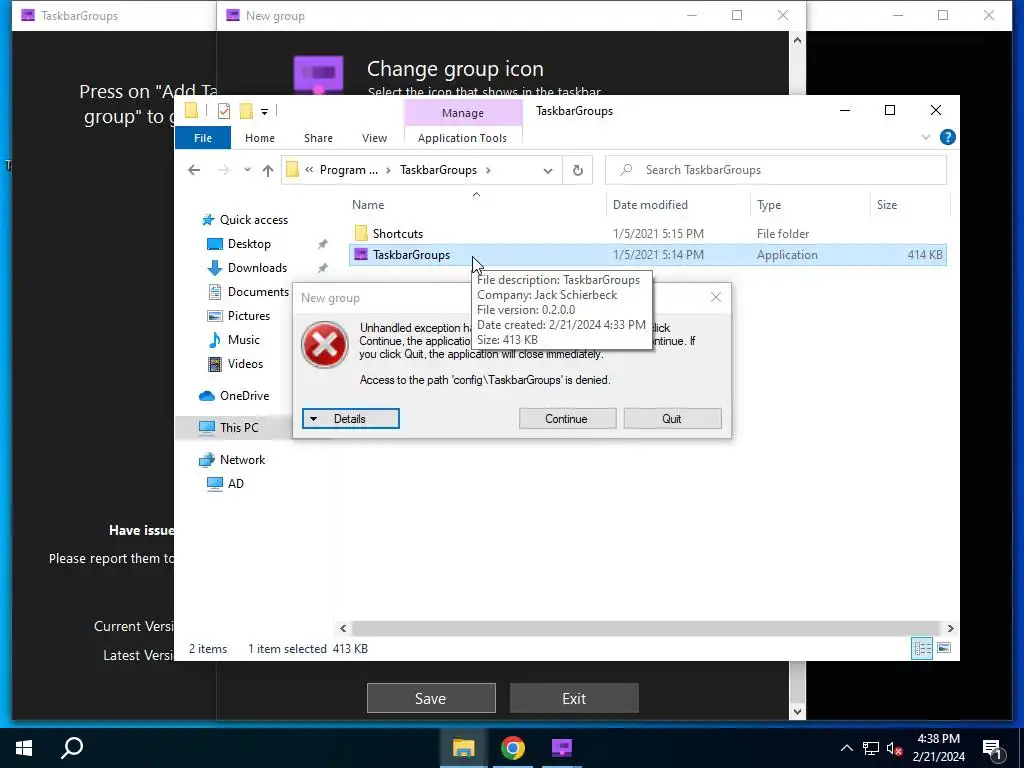Click the muted volume tray icon
Viewport: 1024px width, 768px height.
[x=895, y=748]
